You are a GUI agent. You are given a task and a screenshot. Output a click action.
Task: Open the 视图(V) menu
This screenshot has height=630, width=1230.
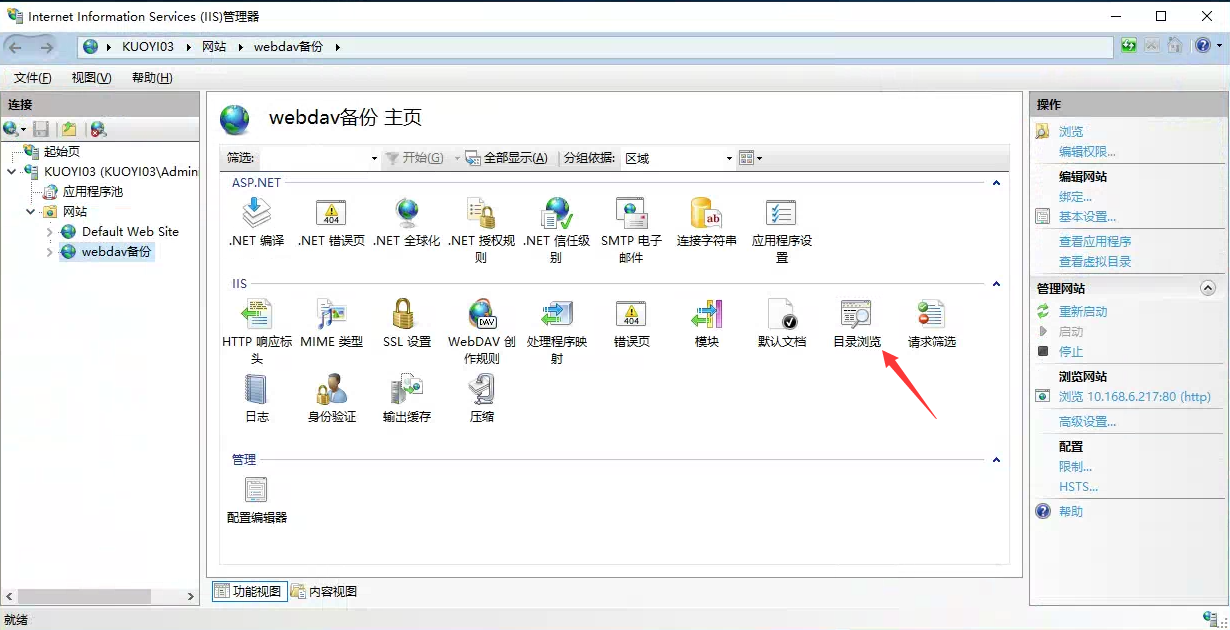pyautogui.click(x=91, y=78)
